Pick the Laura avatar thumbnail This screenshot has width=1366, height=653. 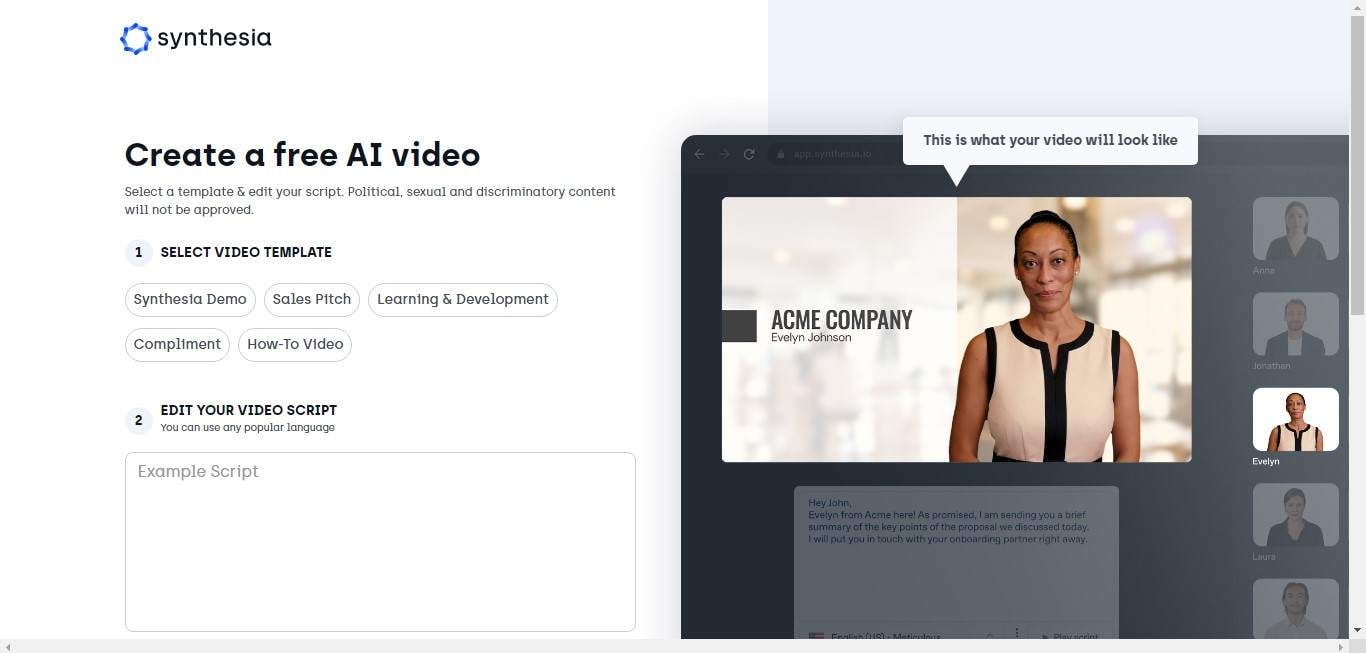[1295, 514]
